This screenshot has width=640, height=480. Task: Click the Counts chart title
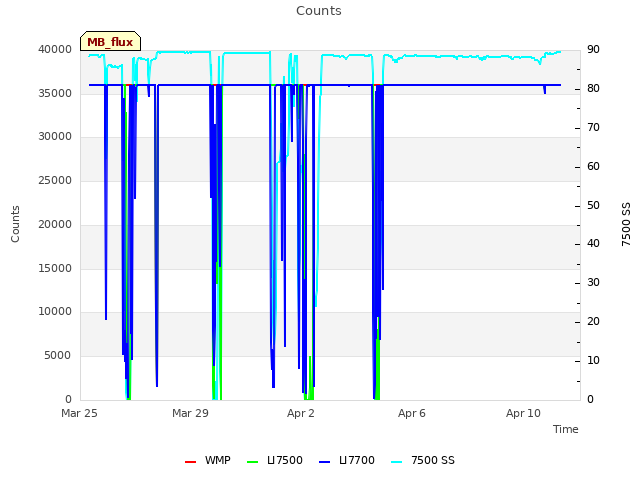[319, 11]
